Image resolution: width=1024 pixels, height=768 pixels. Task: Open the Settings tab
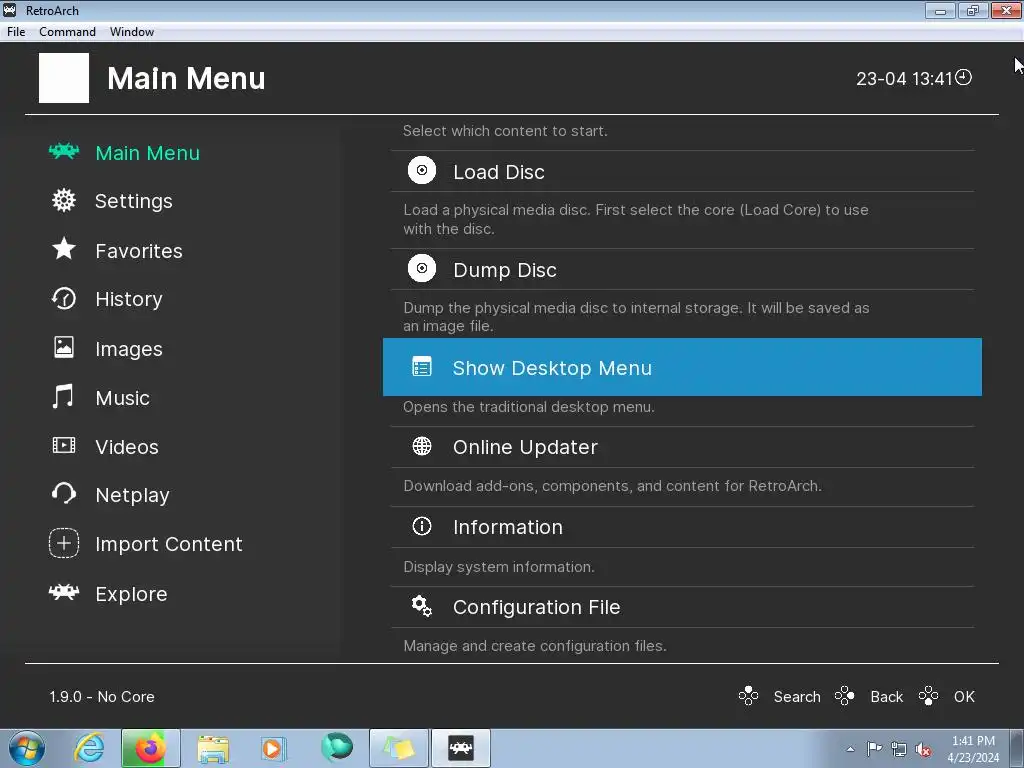click(x=134, y=201)
